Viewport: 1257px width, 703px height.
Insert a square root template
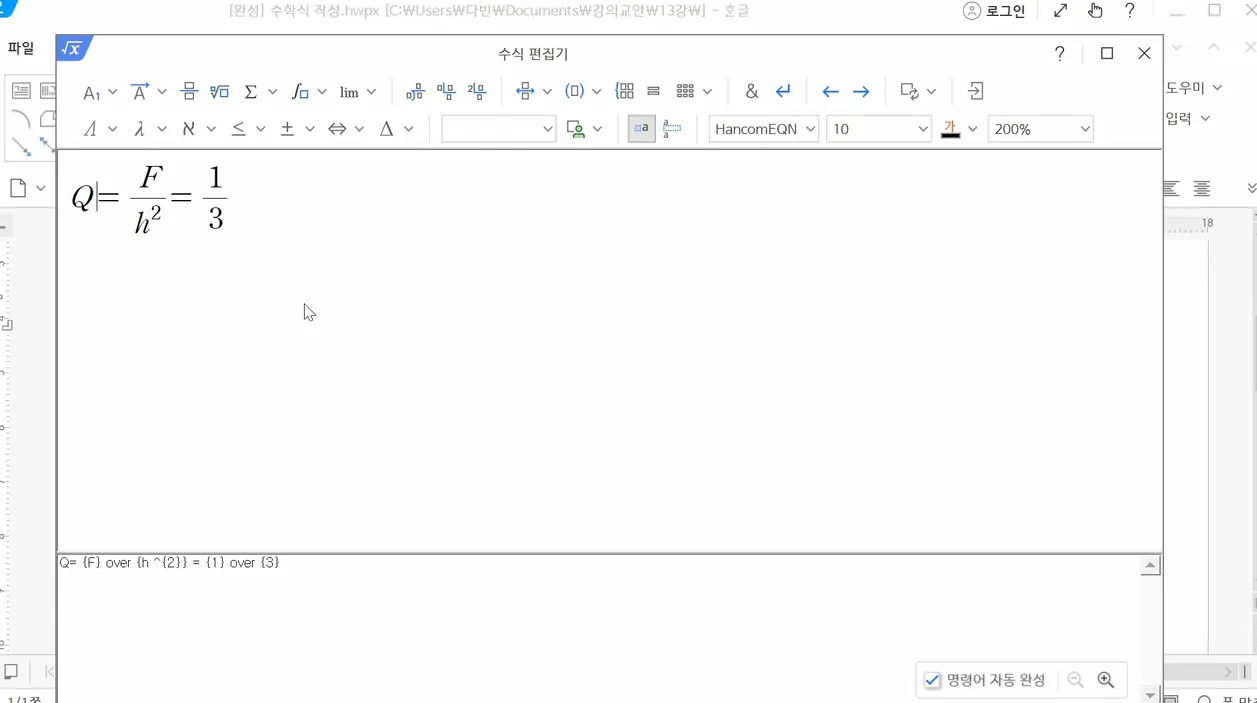220,92
